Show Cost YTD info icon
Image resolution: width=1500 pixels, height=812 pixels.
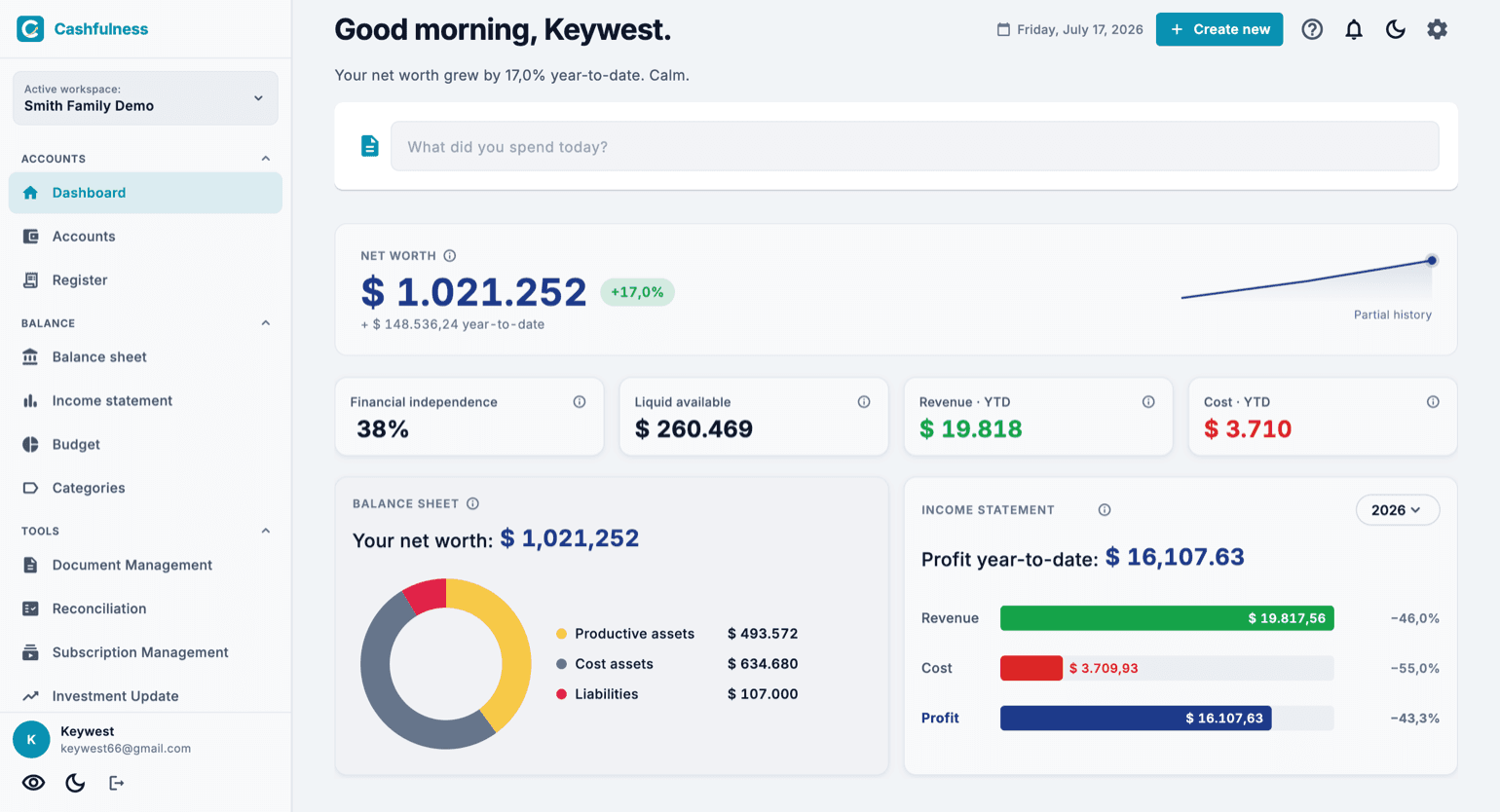click(1433, 402)
